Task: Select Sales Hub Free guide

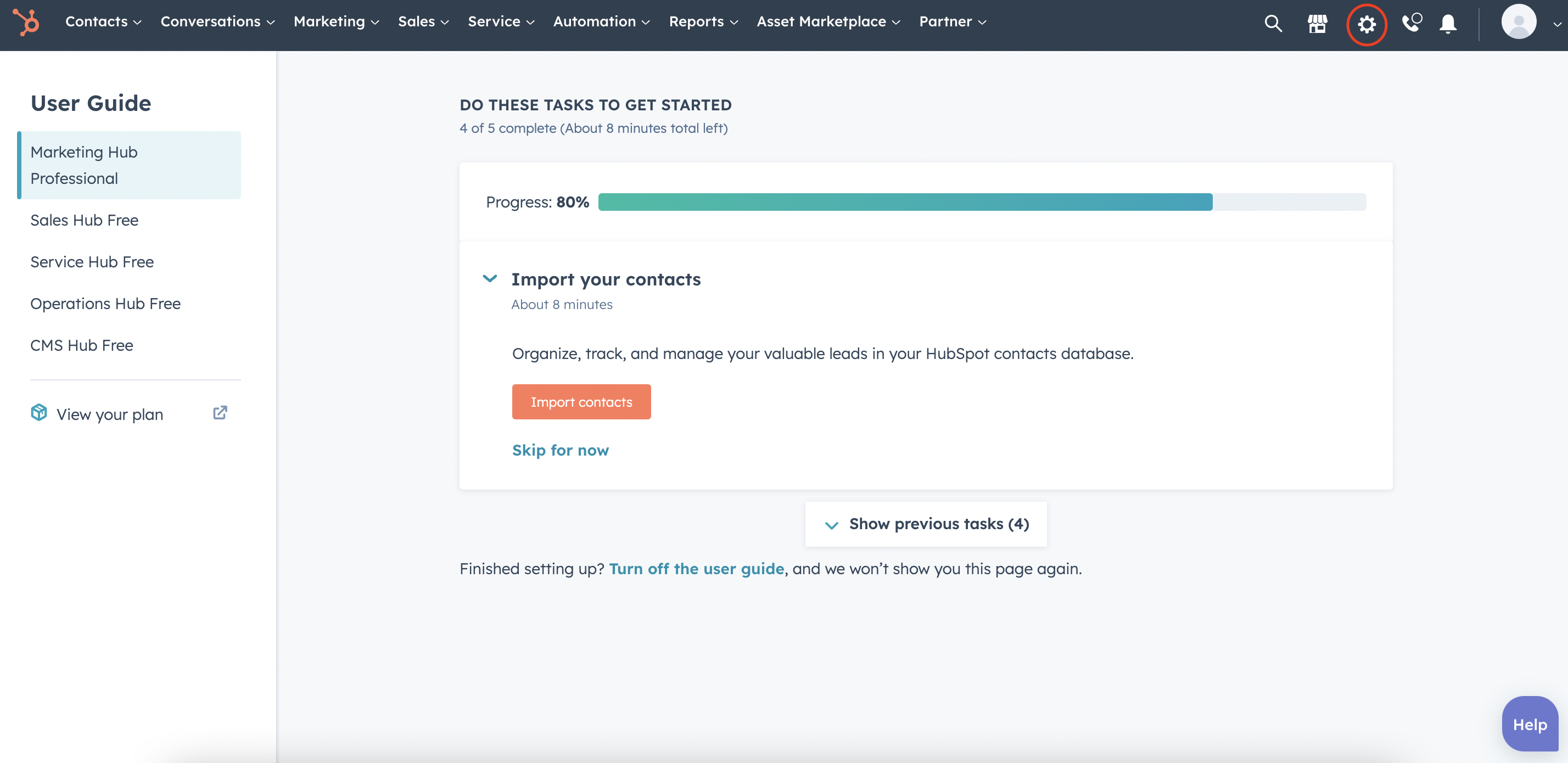Action: click(x=85, y=220)
